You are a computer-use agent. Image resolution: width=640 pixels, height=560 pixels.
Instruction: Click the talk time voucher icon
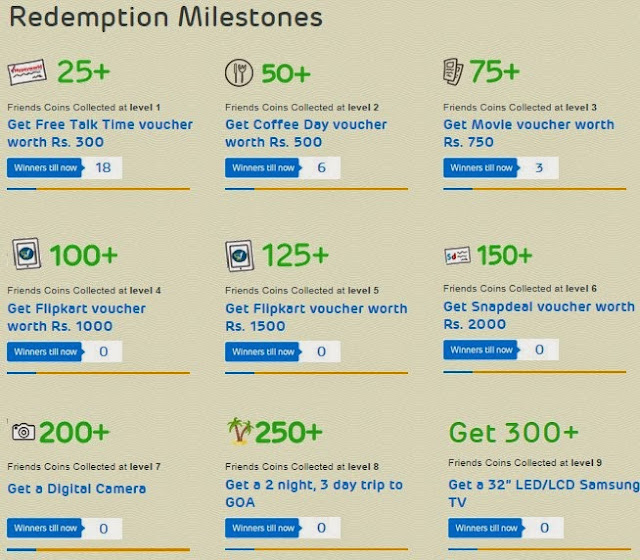[x=27, y=72]
